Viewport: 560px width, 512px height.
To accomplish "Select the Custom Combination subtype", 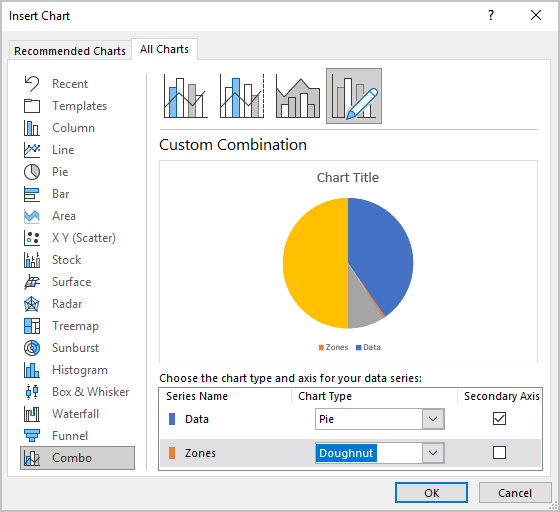I will 354,96.
